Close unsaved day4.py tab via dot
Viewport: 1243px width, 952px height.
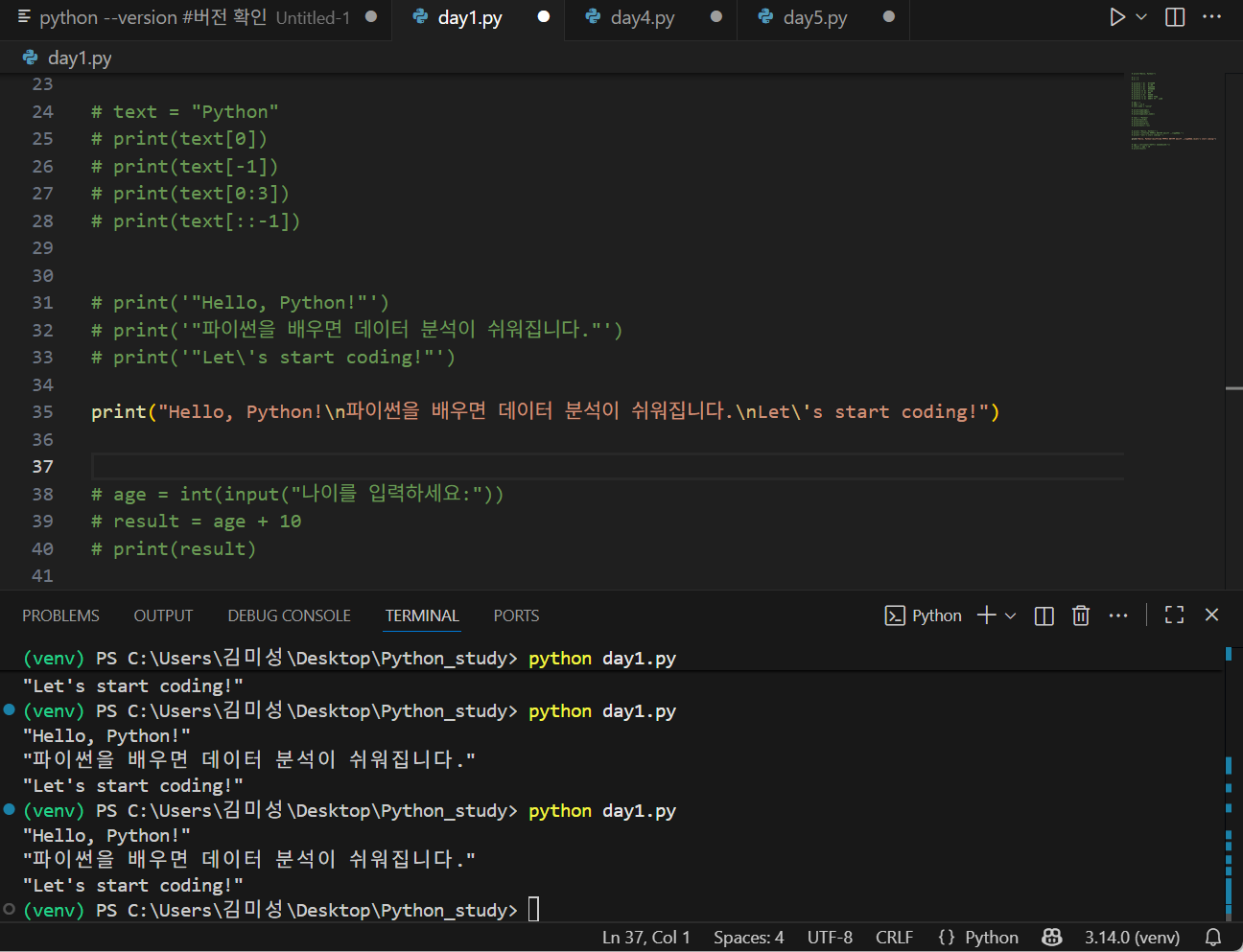(716, 17)
